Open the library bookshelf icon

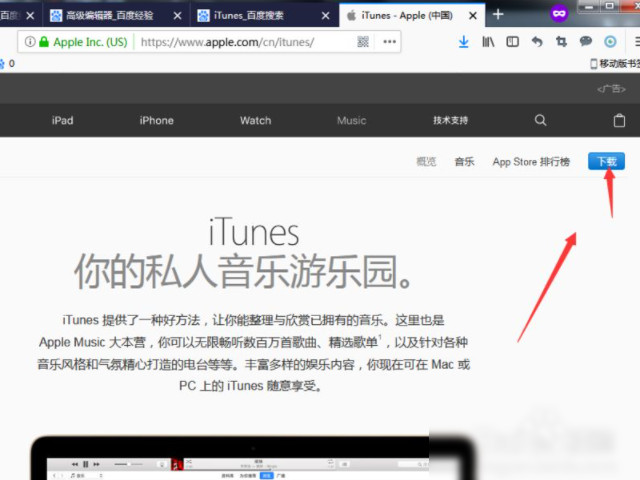tap(488, 42)
